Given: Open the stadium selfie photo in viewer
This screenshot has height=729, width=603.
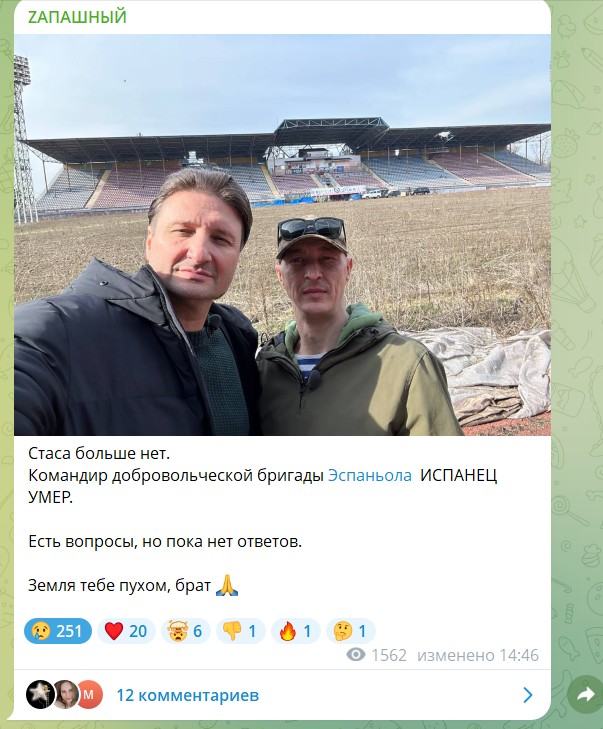Looking at the screenshot, I should coord(282,235).
